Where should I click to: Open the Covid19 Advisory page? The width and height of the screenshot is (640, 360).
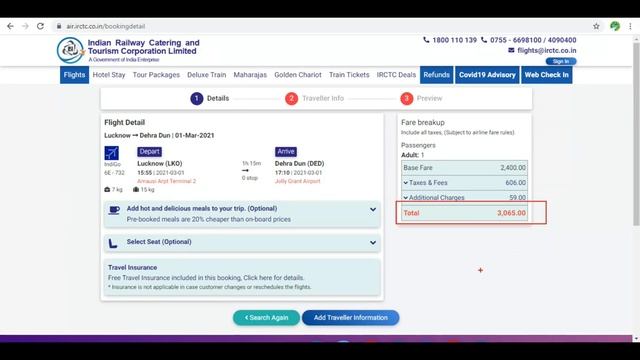(487, 75)
